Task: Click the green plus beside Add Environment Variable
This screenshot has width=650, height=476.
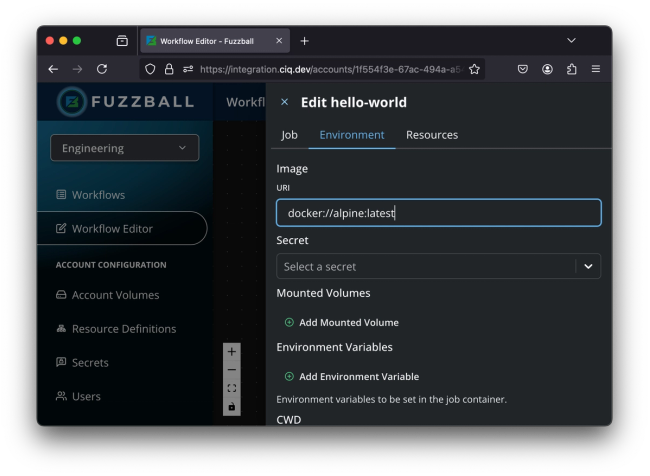Action: pyautogui.click(x=289, y=376)
